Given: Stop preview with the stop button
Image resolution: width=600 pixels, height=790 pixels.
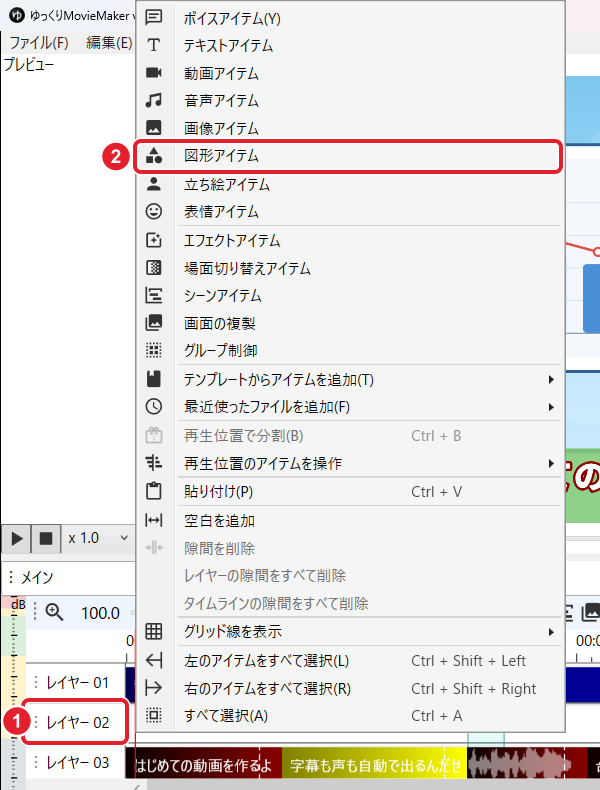Looking at the screenshot, I should [46, 539].
